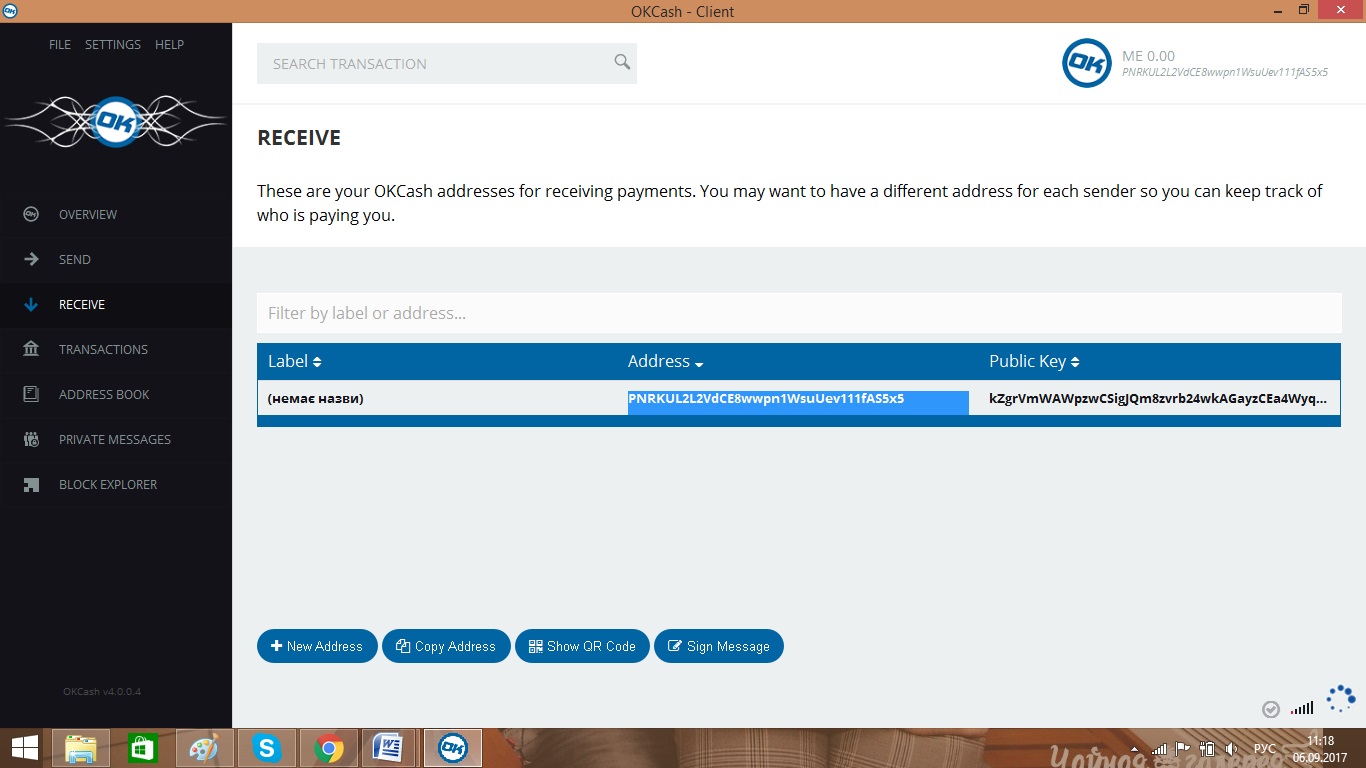The height and width of the screenshot is (768, 1366).
Task: Click the tray battery icon
Action: click(1207, 749)
